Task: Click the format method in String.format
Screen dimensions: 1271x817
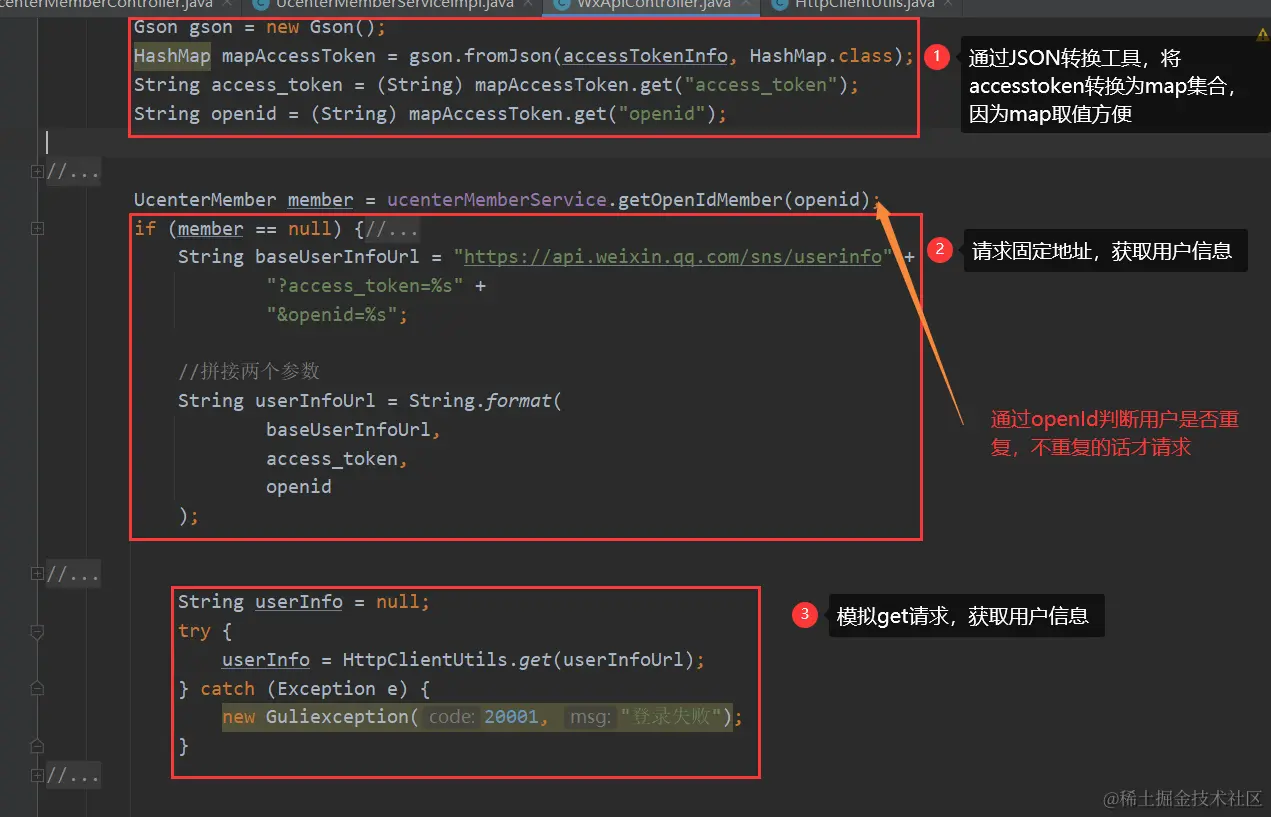Action: (518, 401)
